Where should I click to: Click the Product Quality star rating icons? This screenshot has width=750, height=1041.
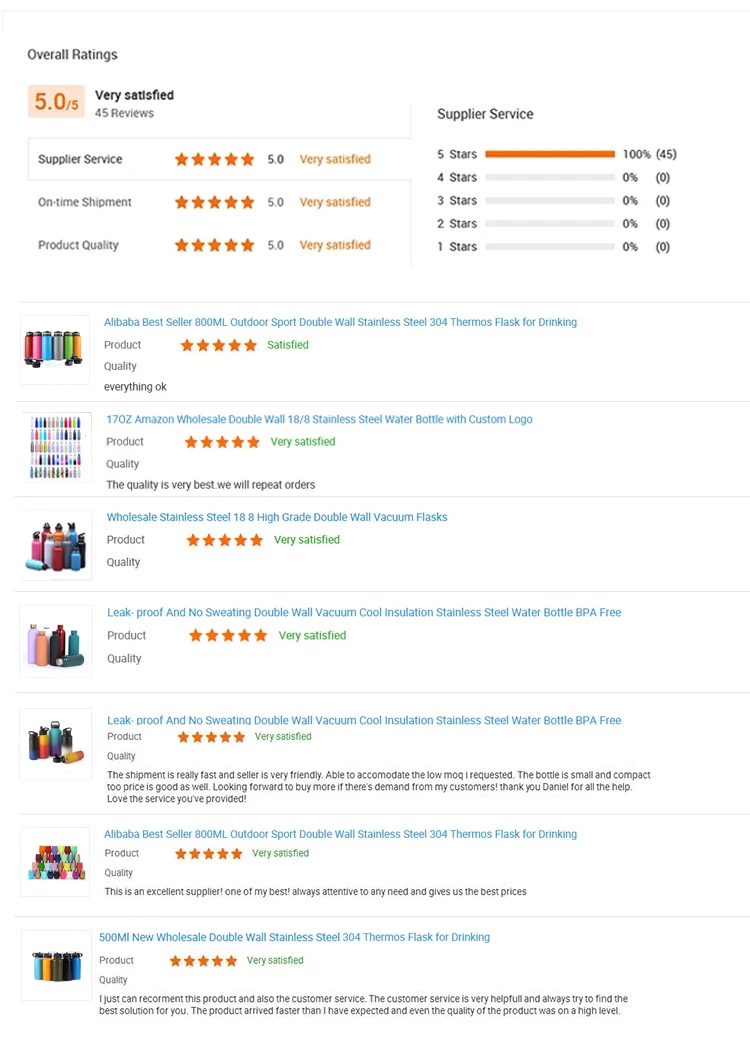click(214, 245)
